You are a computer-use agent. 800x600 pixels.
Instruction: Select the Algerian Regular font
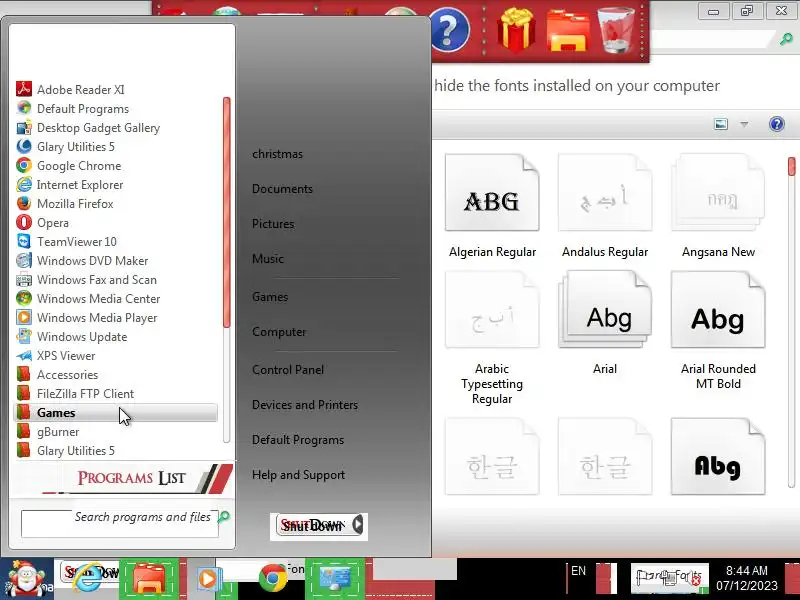[x=492, y=206]
